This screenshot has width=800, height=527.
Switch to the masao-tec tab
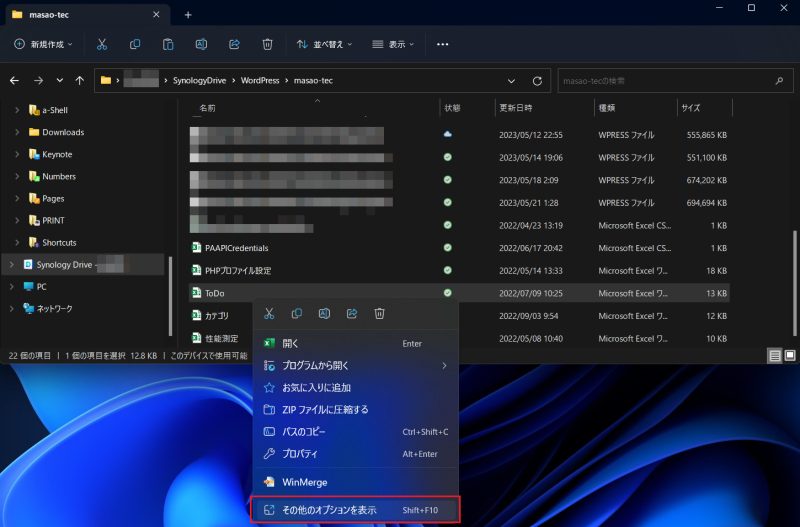(x=87, y=15)
